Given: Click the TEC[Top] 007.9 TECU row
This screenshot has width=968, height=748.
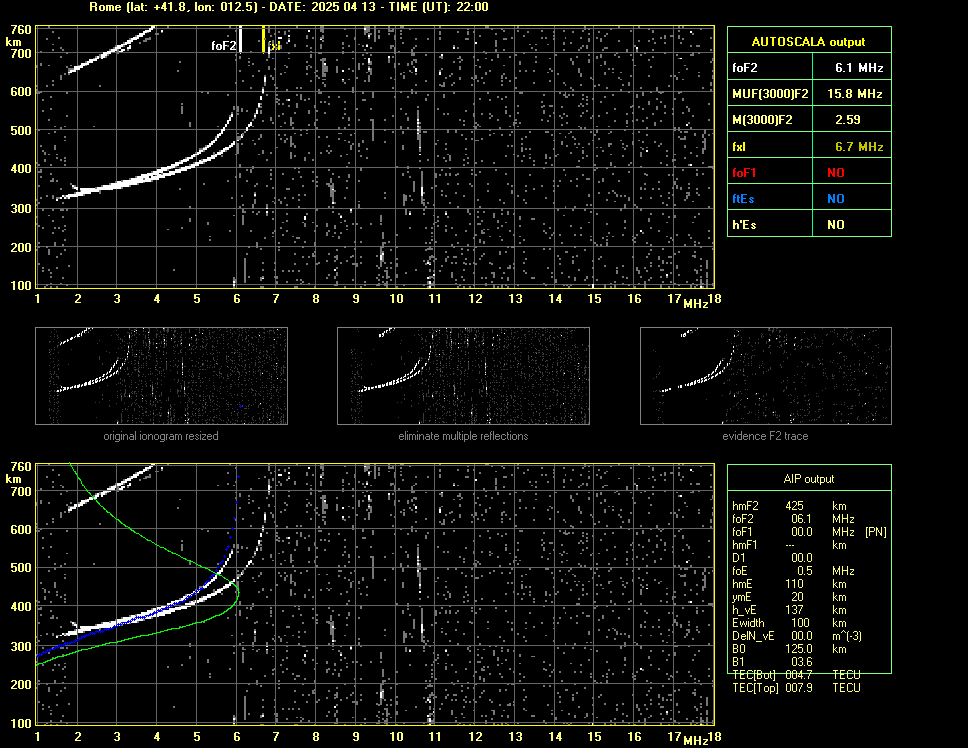Looking at the screenshot, I should click(796, 688).
